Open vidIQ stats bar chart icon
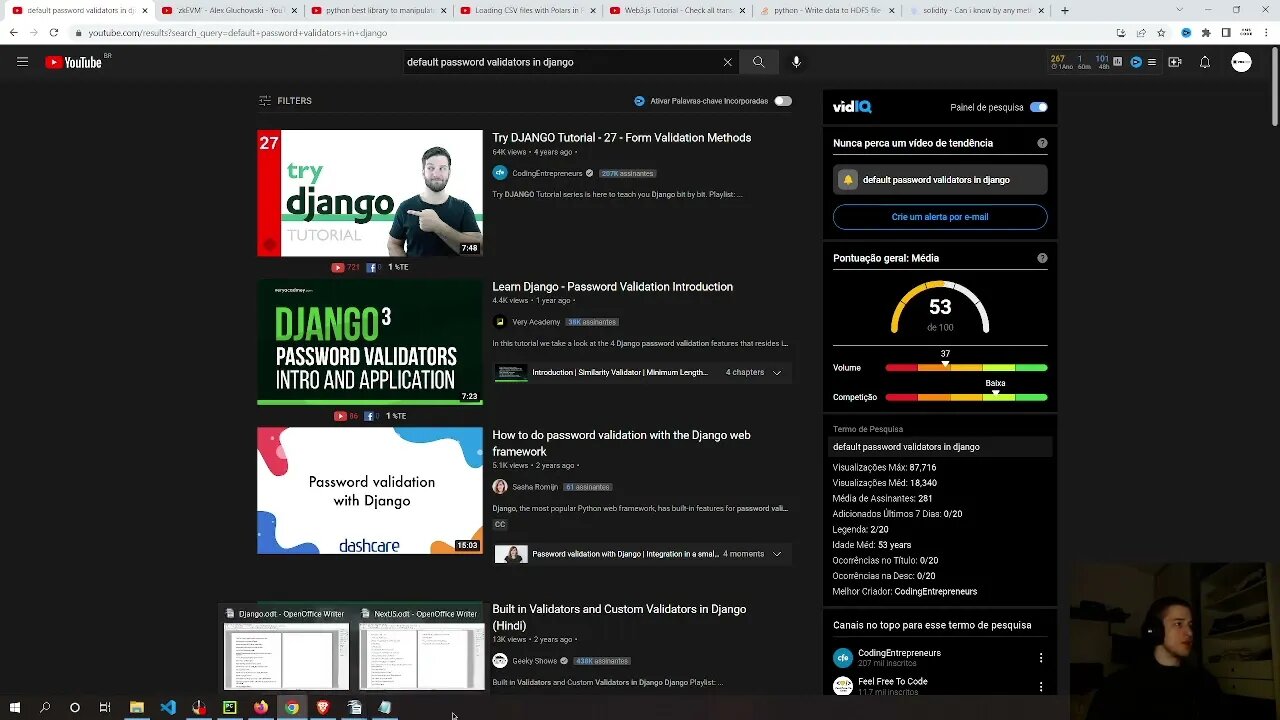This screenshot has height=720, width=1280. [x=1117, y=62]
